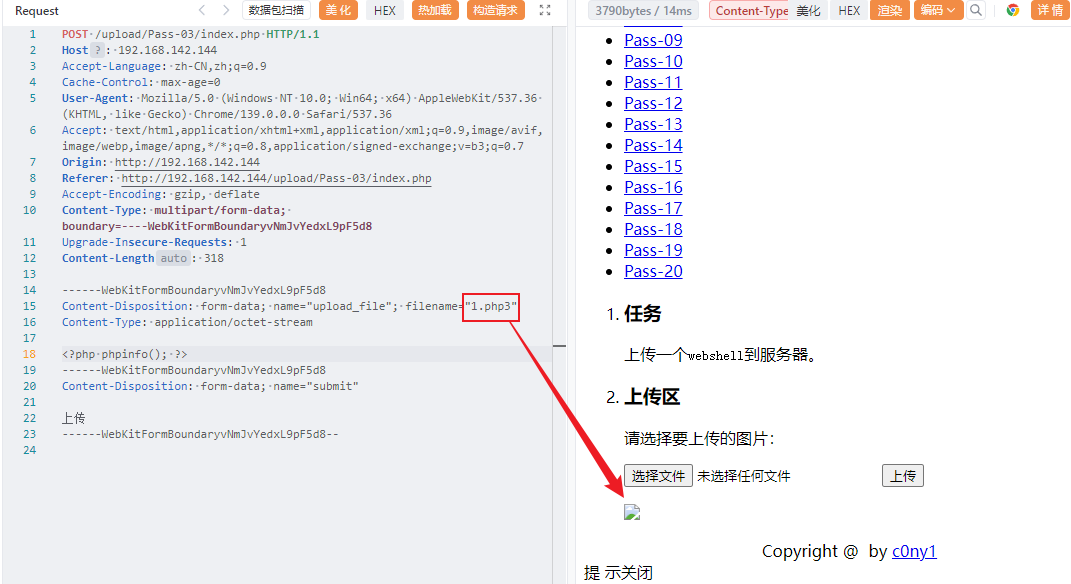Expand the Request panel to fullscreen
This screenshot has height=584, width=1071.
544,10
